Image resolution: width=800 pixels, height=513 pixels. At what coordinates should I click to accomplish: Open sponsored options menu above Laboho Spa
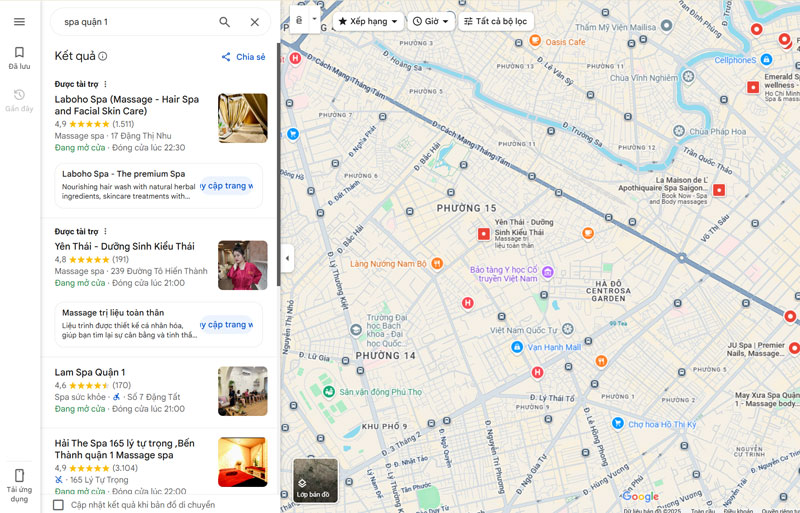point(106,84)
